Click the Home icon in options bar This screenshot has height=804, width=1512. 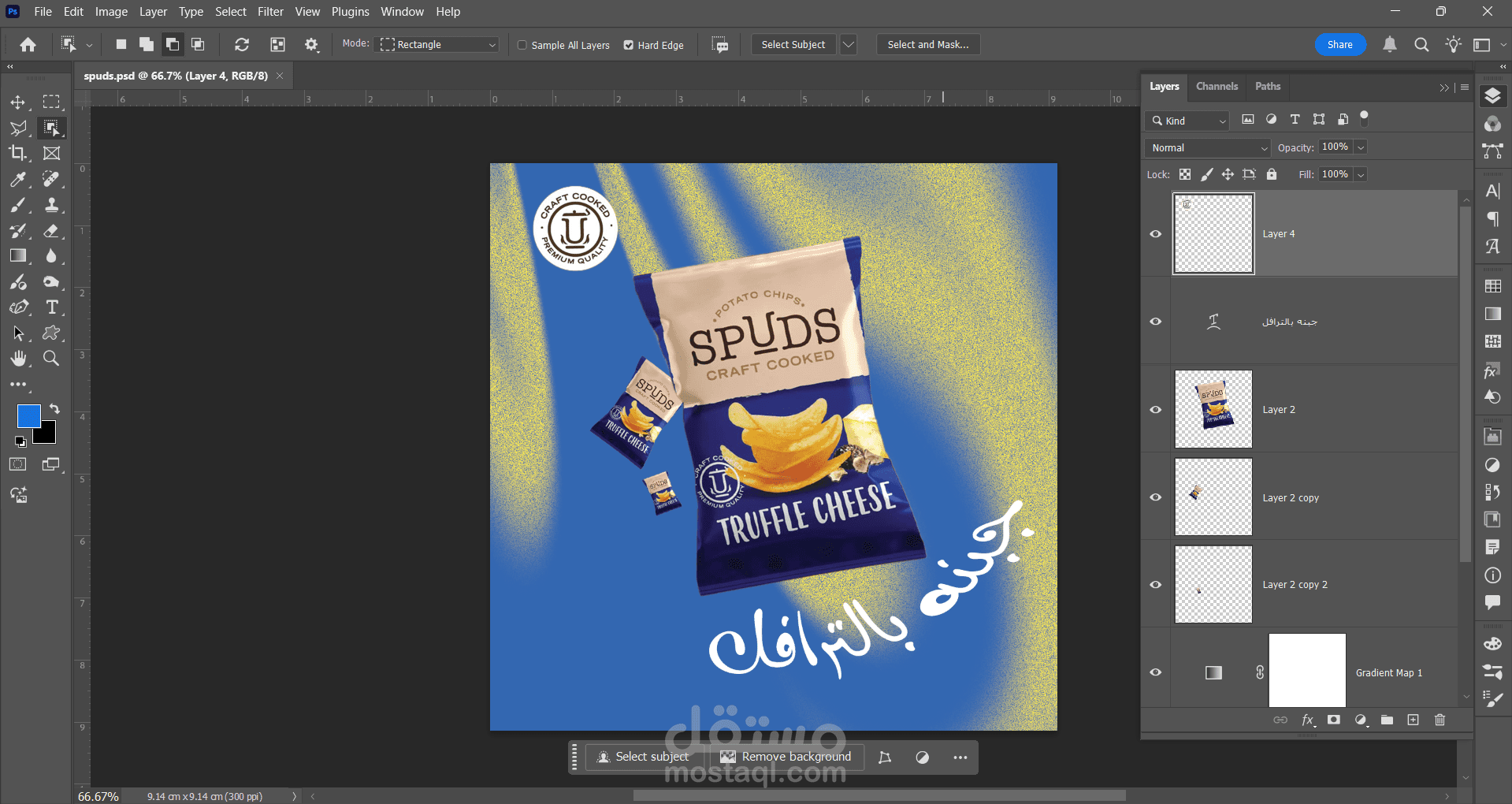[x=28, y=45]
